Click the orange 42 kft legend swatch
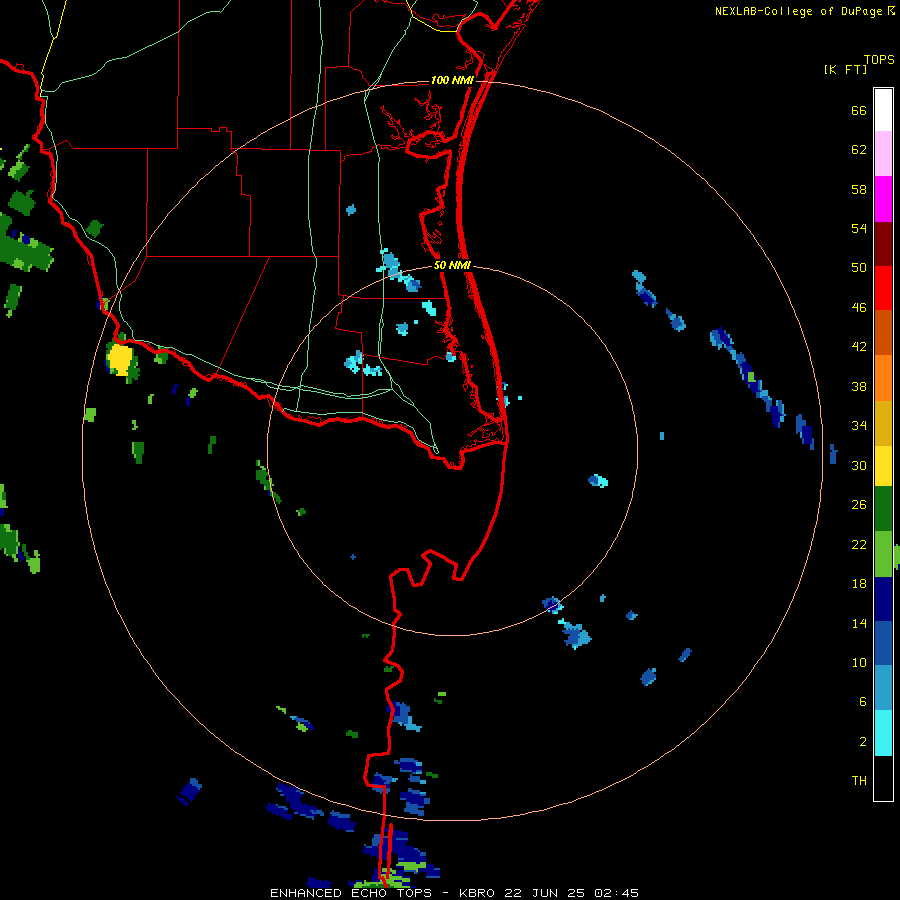 pyautogui.click(x=883, y=378)
